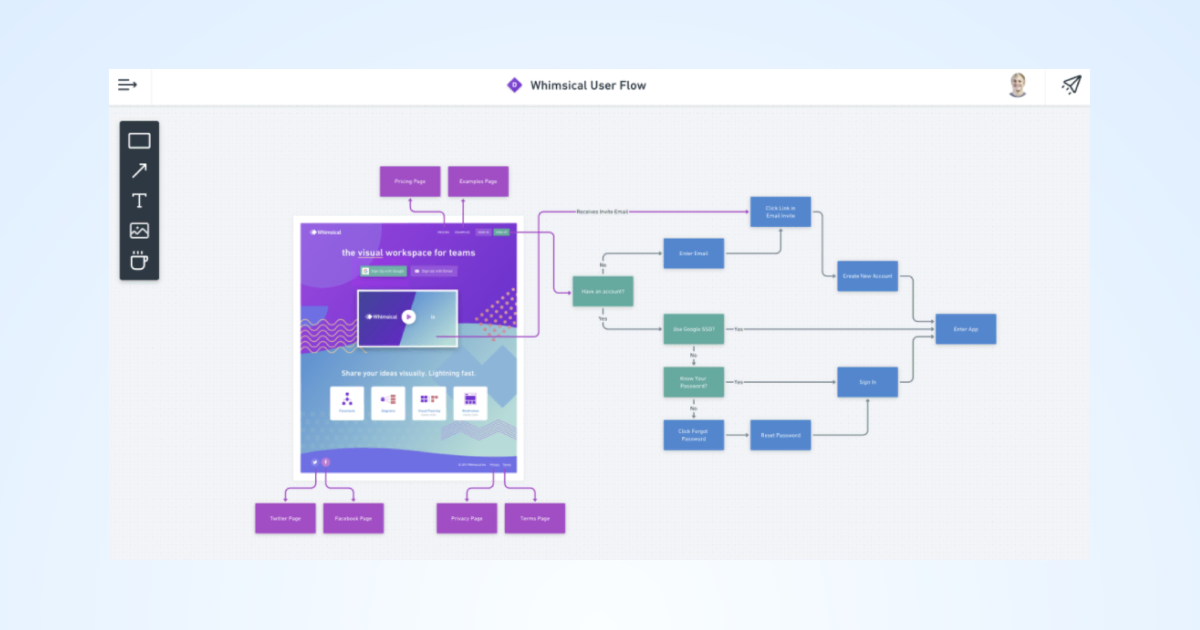Click the visual workspace for teams headline
Image resolution: width=1200 pixels, height=630 pixels.
pos(408,252)
